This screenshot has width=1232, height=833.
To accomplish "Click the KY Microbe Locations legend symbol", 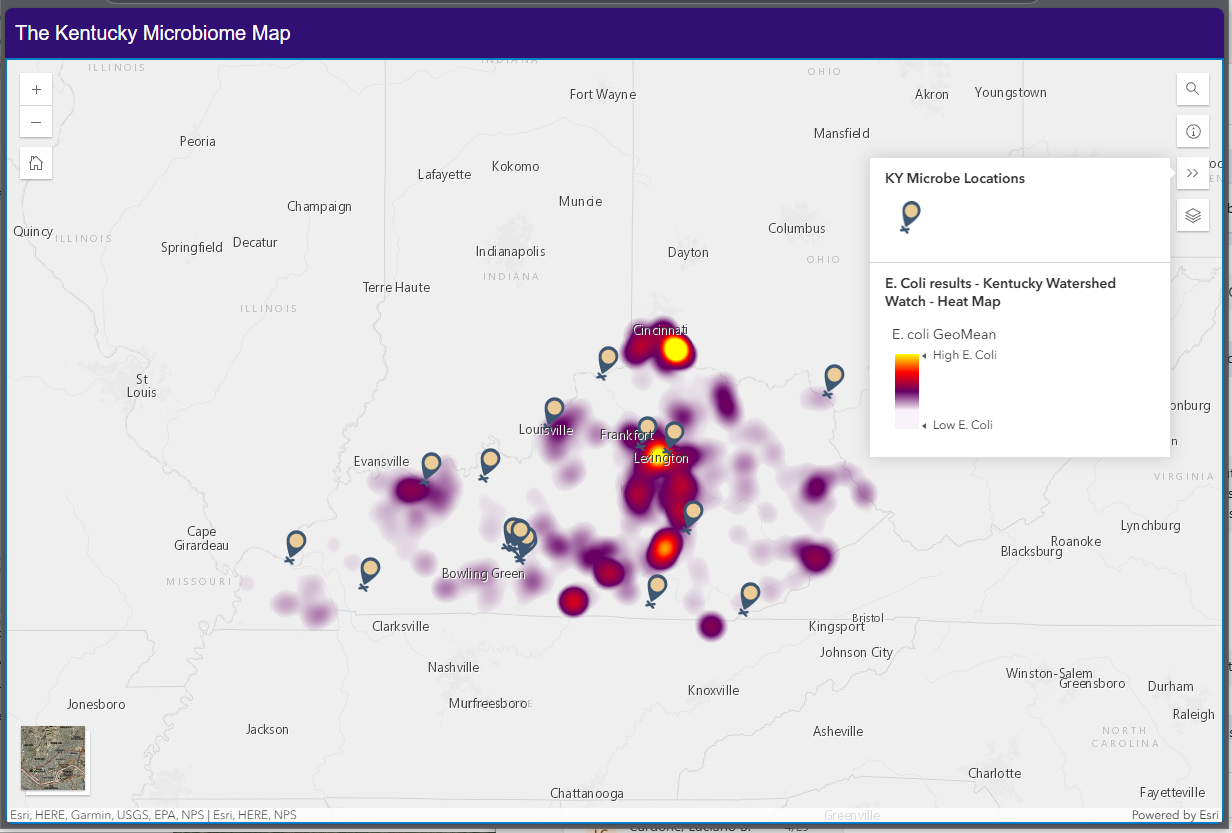I will pos(910,217).
